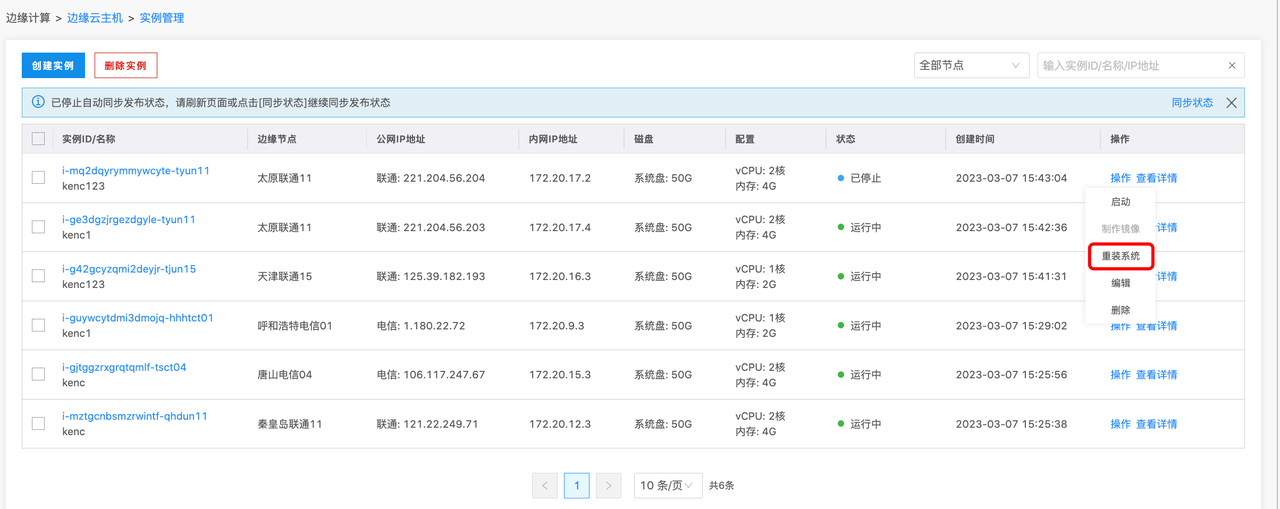Check the box for i-mq2dqyrymmywcyte-tyun11
This screenshot has width=1280, height=509.
[x=38, y=178]
